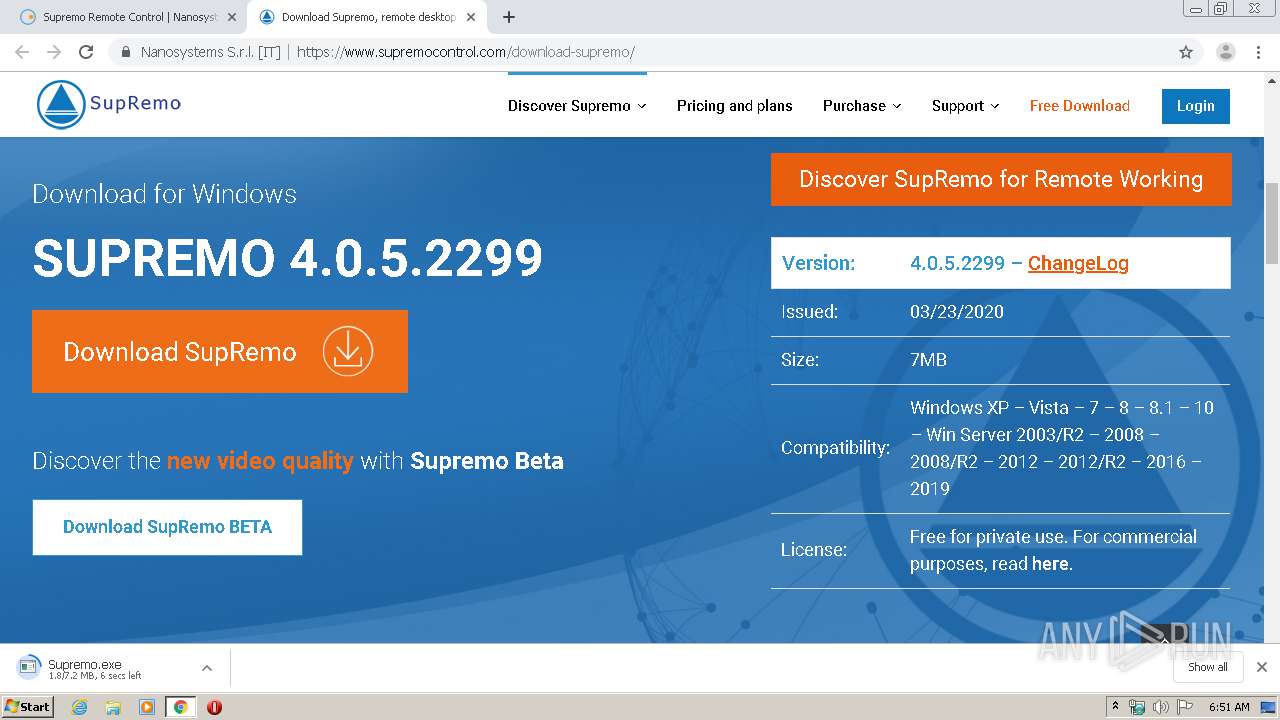The width and height of the screenshot is (1280, 720).
Task: Bookmark this page with the star icon
Action: pos(1186,52)
